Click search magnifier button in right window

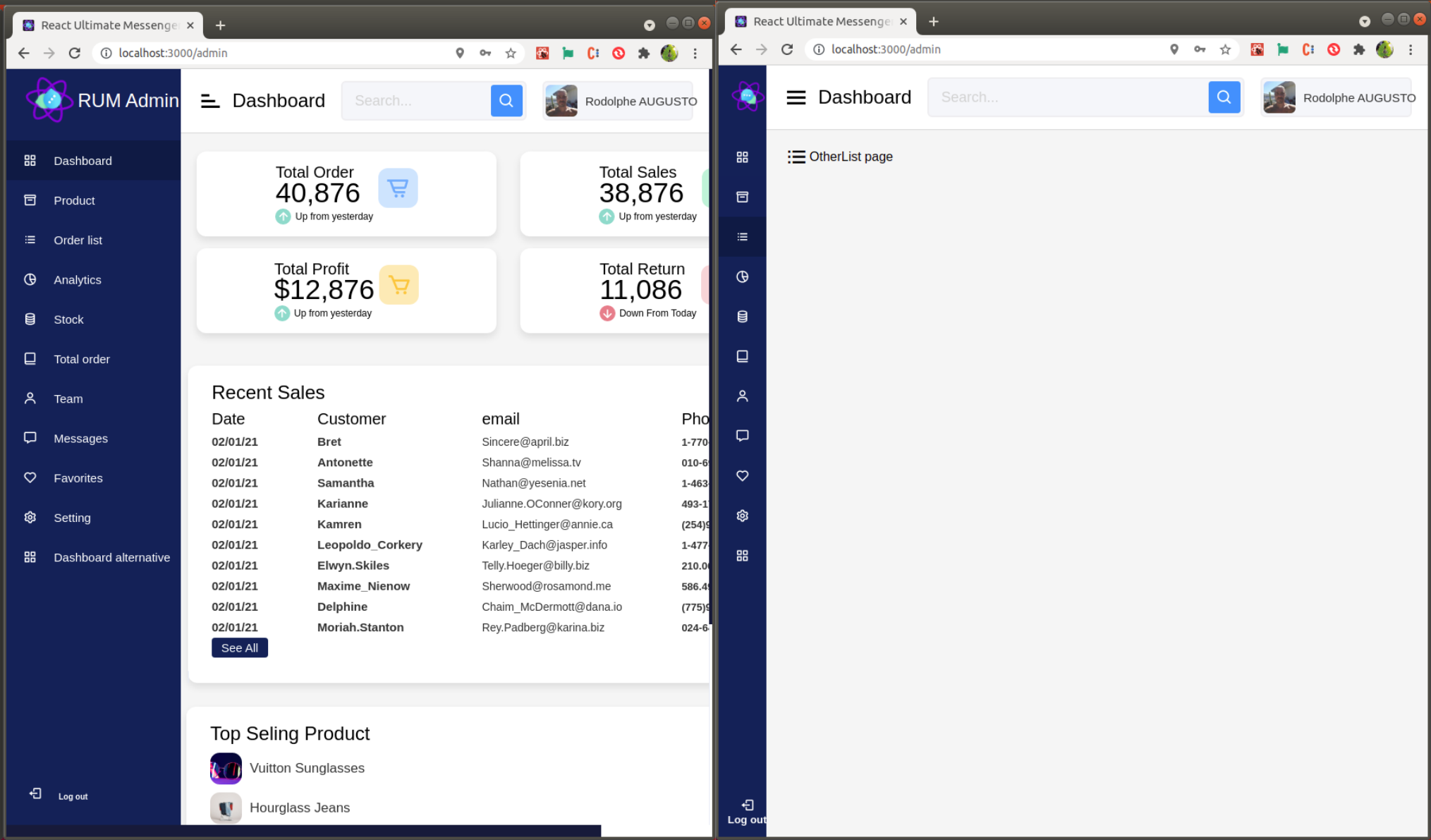coord(1224,97)
